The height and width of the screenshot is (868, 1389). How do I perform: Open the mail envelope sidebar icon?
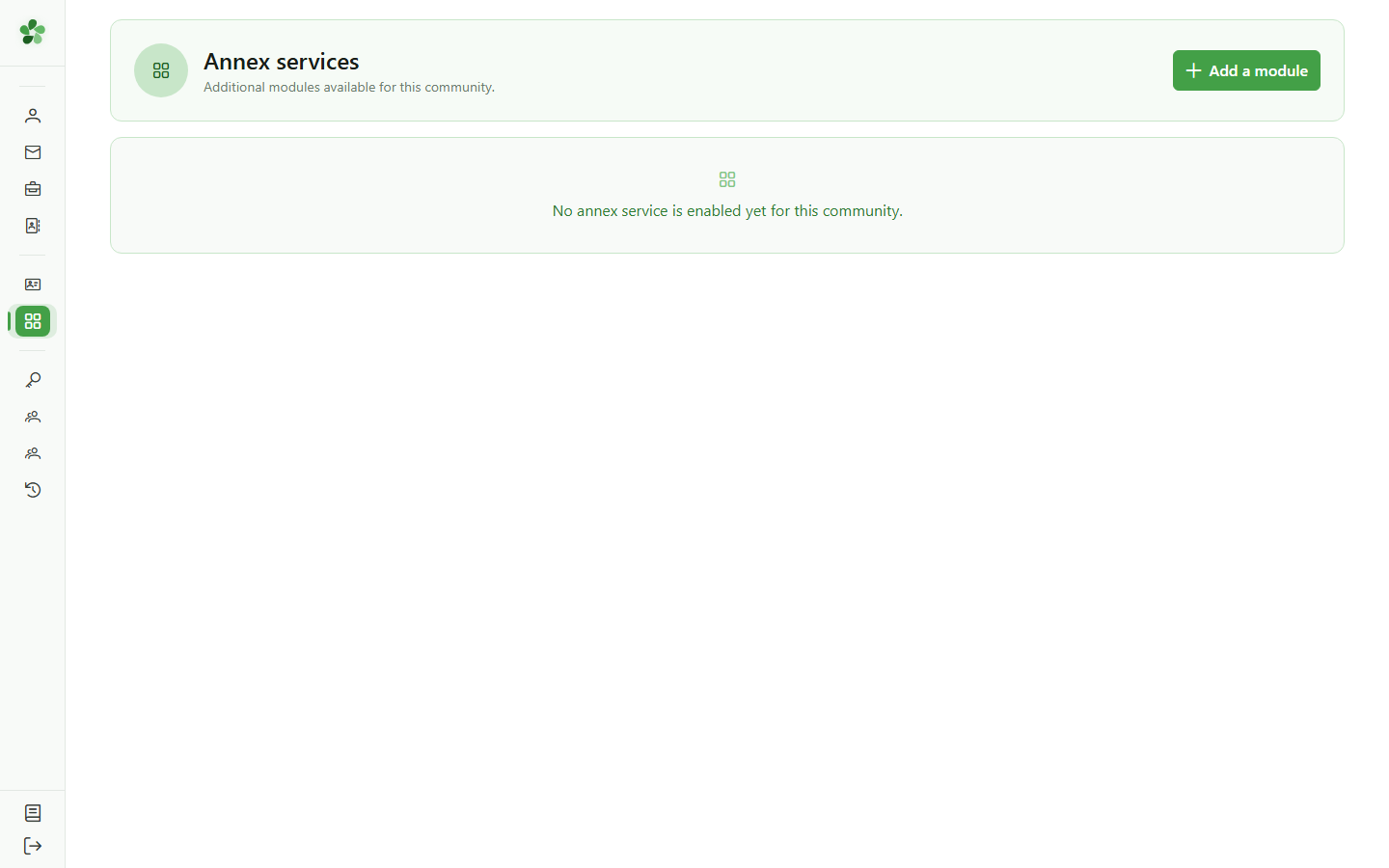pyautogui.click(x=33, y=152)
